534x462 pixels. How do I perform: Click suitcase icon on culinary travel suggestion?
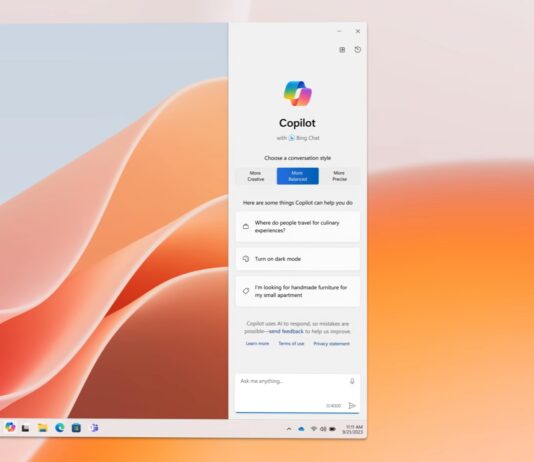[246, 226]
